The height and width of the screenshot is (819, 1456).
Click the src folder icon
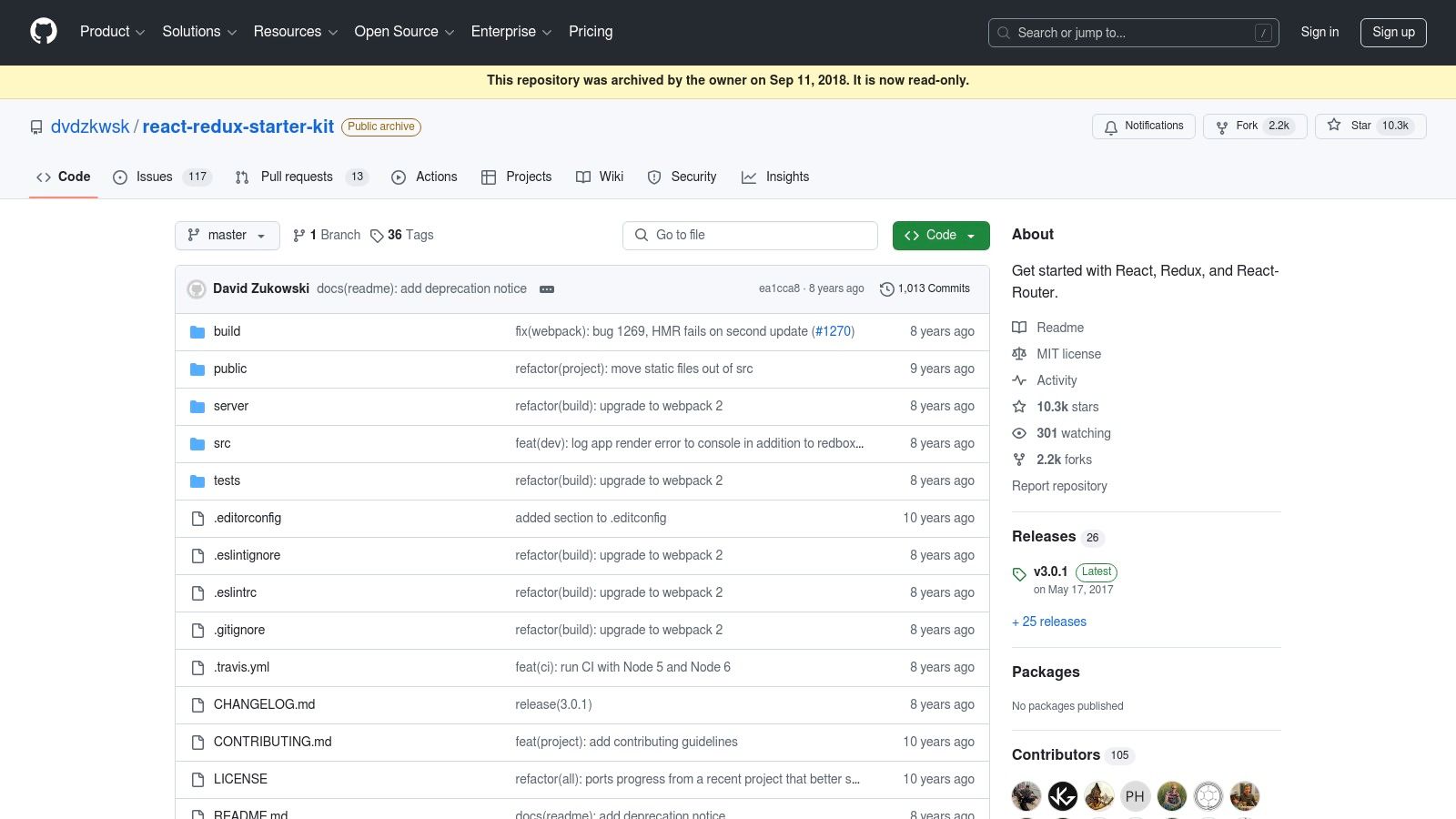(x=197, y=444)
